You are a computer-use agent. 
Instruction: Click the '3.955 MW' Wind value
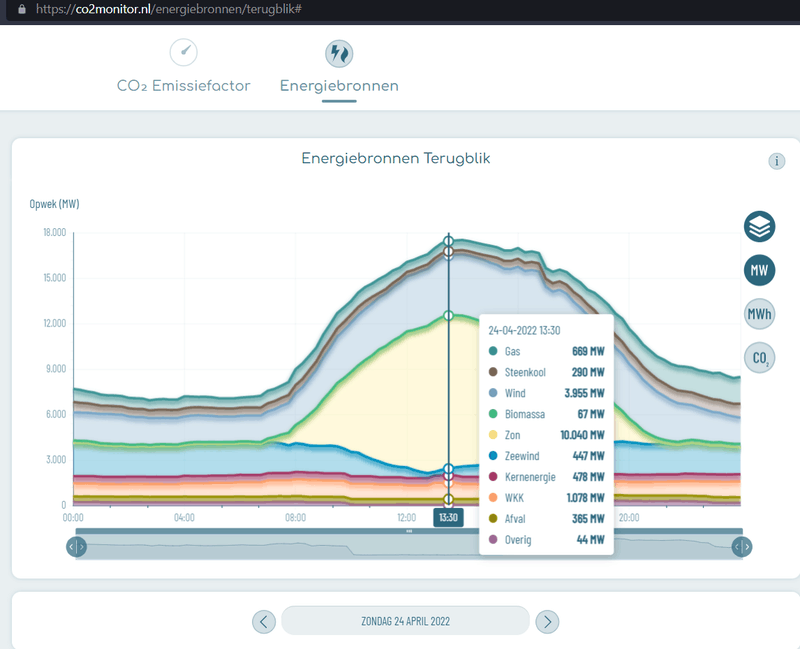click(x=584, y=393)
